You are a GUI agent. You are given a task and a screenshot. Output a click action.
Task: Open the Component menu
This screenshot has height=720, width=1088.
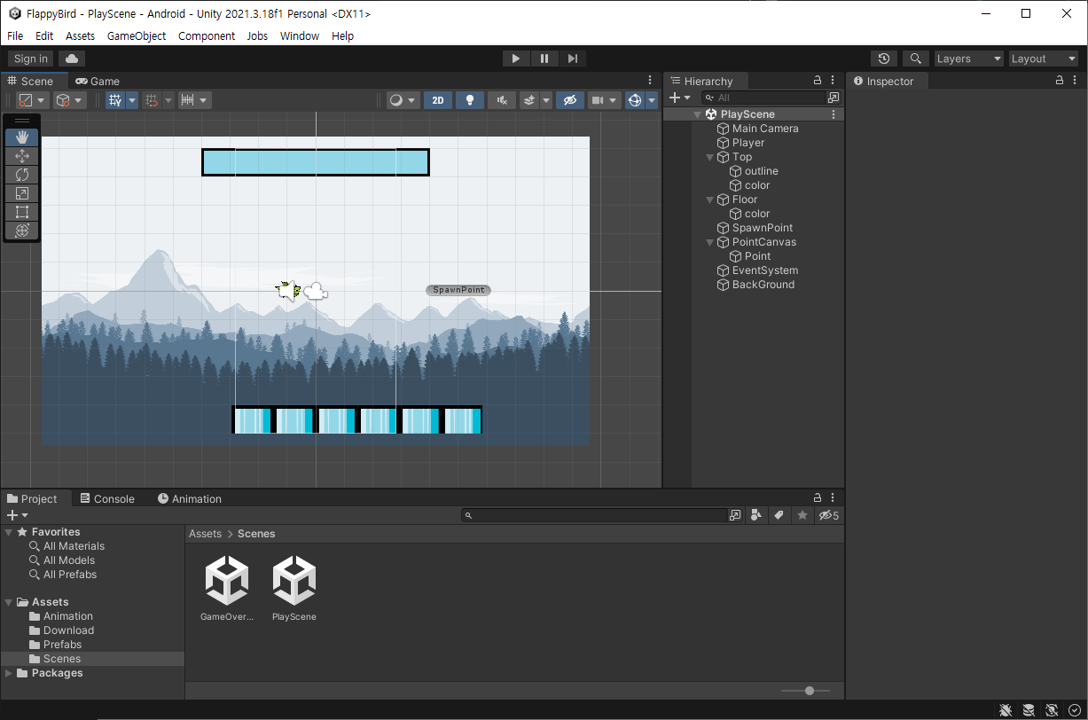206,36
